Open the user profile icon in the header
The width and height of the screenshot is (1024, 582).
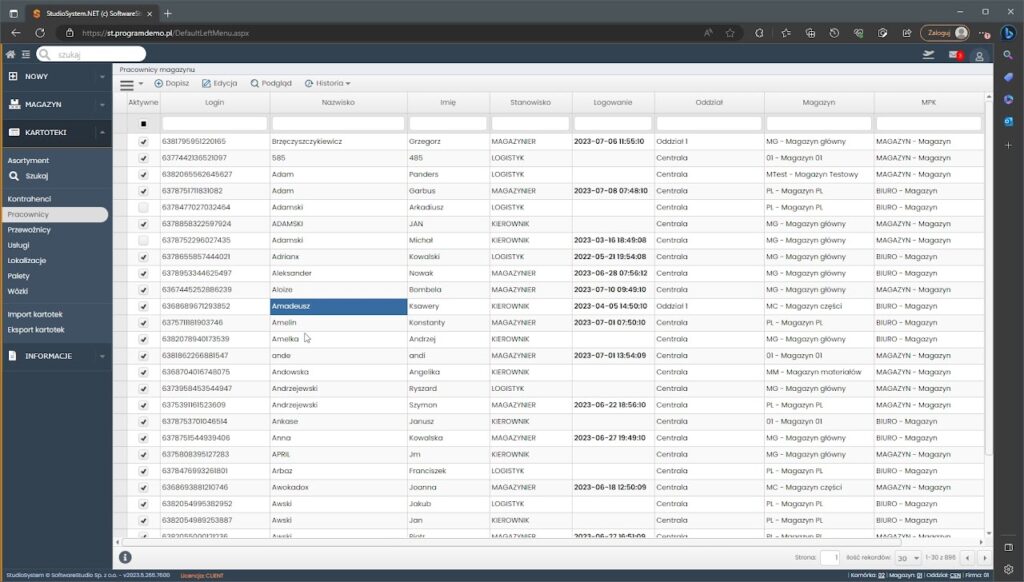(980, 56)
